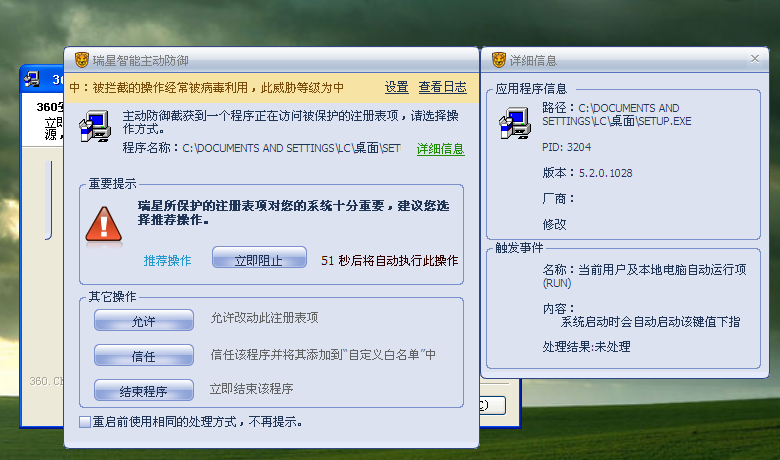Click the Rising lion shield icon in 瑞星智能主动防御 title

point(82,60)
